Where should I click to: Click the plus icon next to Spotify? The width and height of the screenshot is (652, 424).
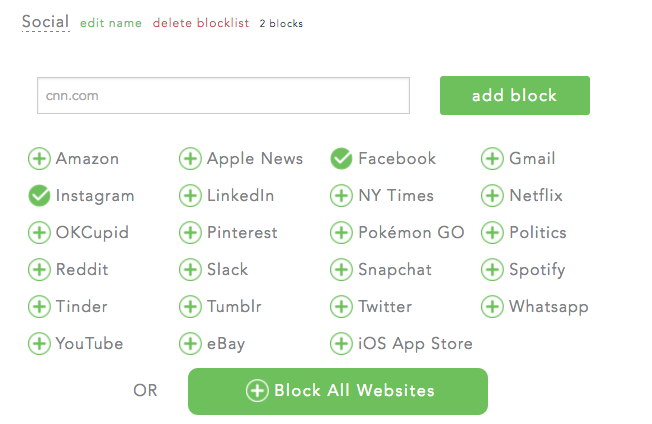click(x=492, y=270)
